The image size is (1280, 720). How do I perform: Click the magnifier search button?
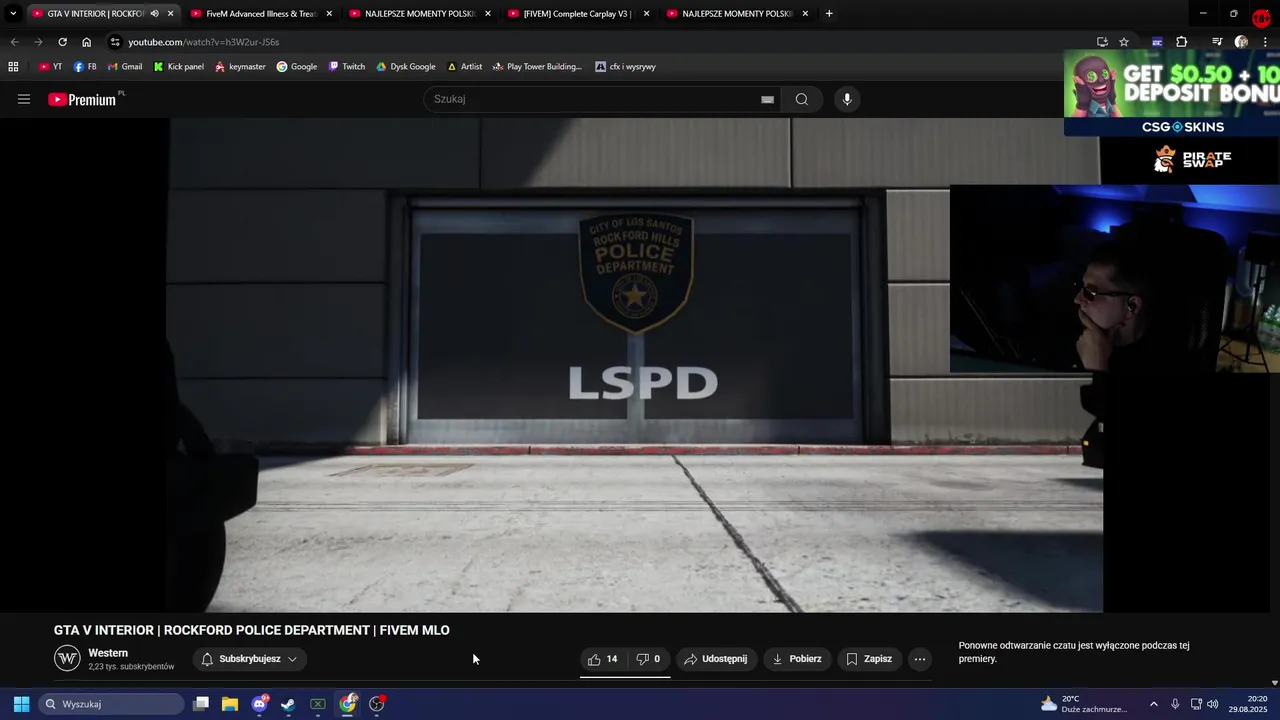click(802, 99)
